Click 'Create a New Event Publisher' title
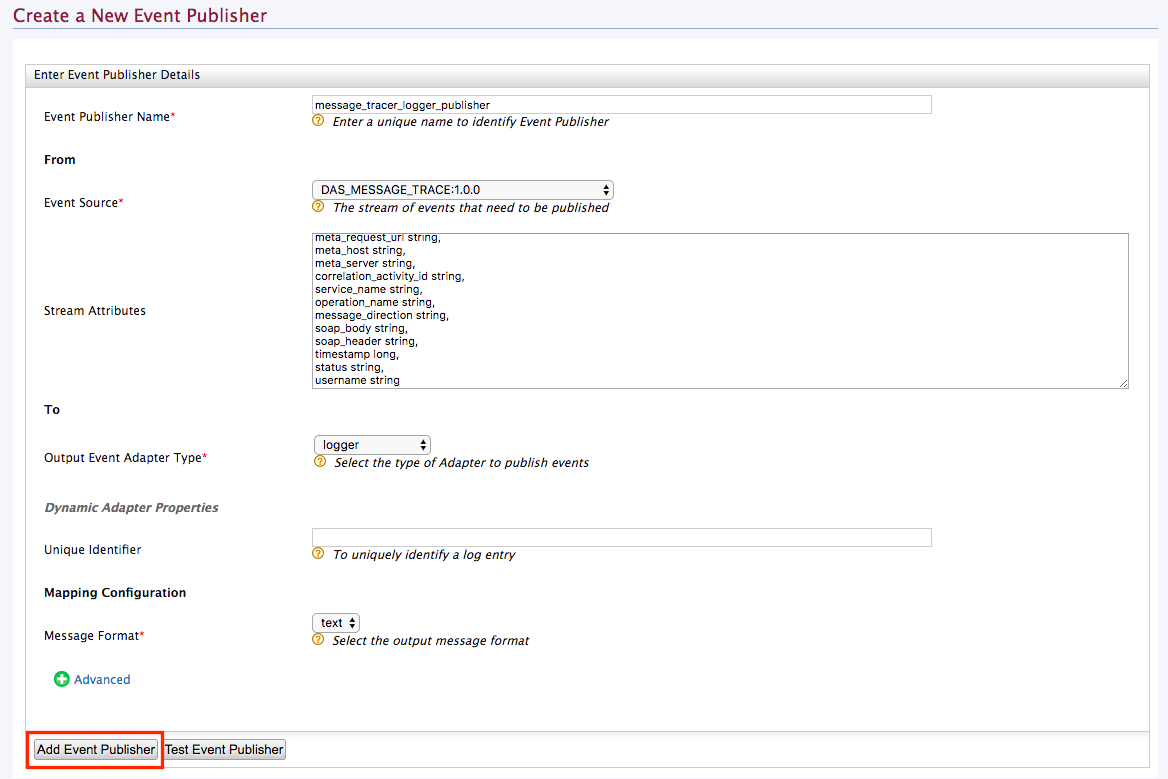Image resolution: width=1168 pixels, height=779 pixels. tap(140, 15)
